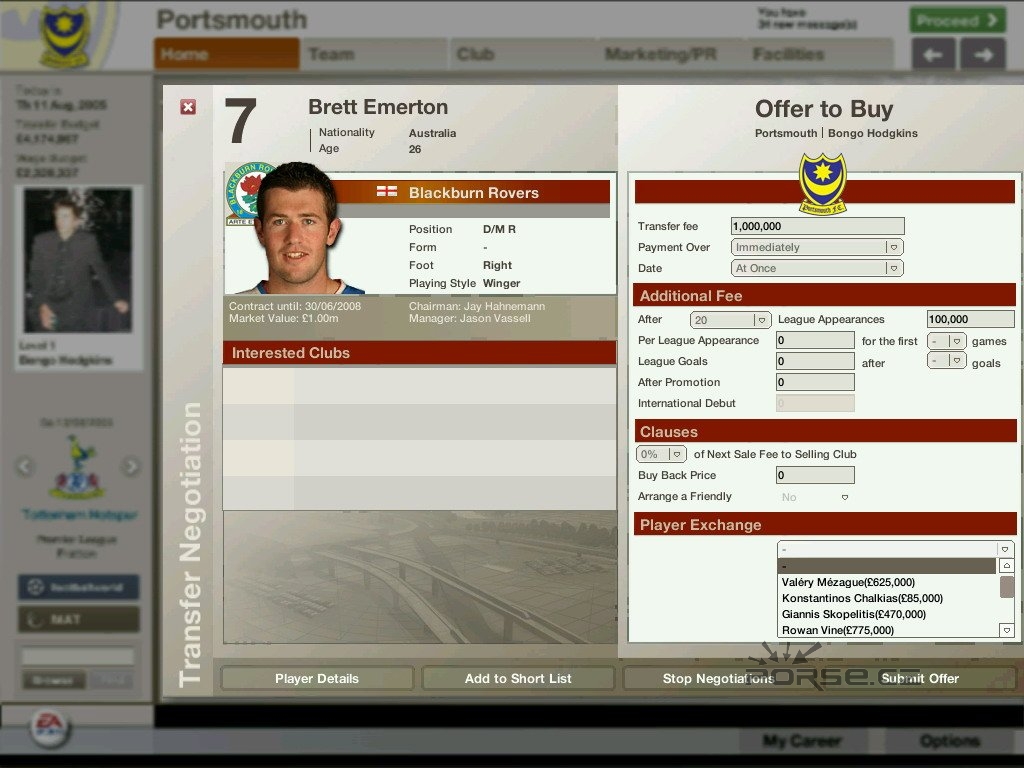The width and height of the screenshot is (1024, 768).
Task: Click the Transfer fee input field
Action: [x=817, y=227]
